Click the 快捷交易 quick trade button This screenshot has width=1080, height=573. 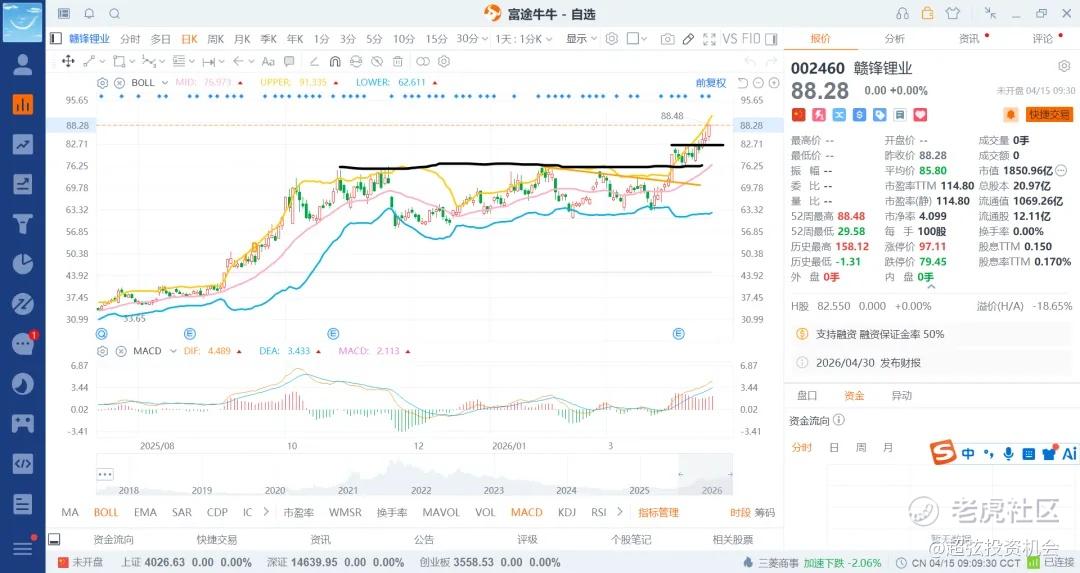(1048, 115)
